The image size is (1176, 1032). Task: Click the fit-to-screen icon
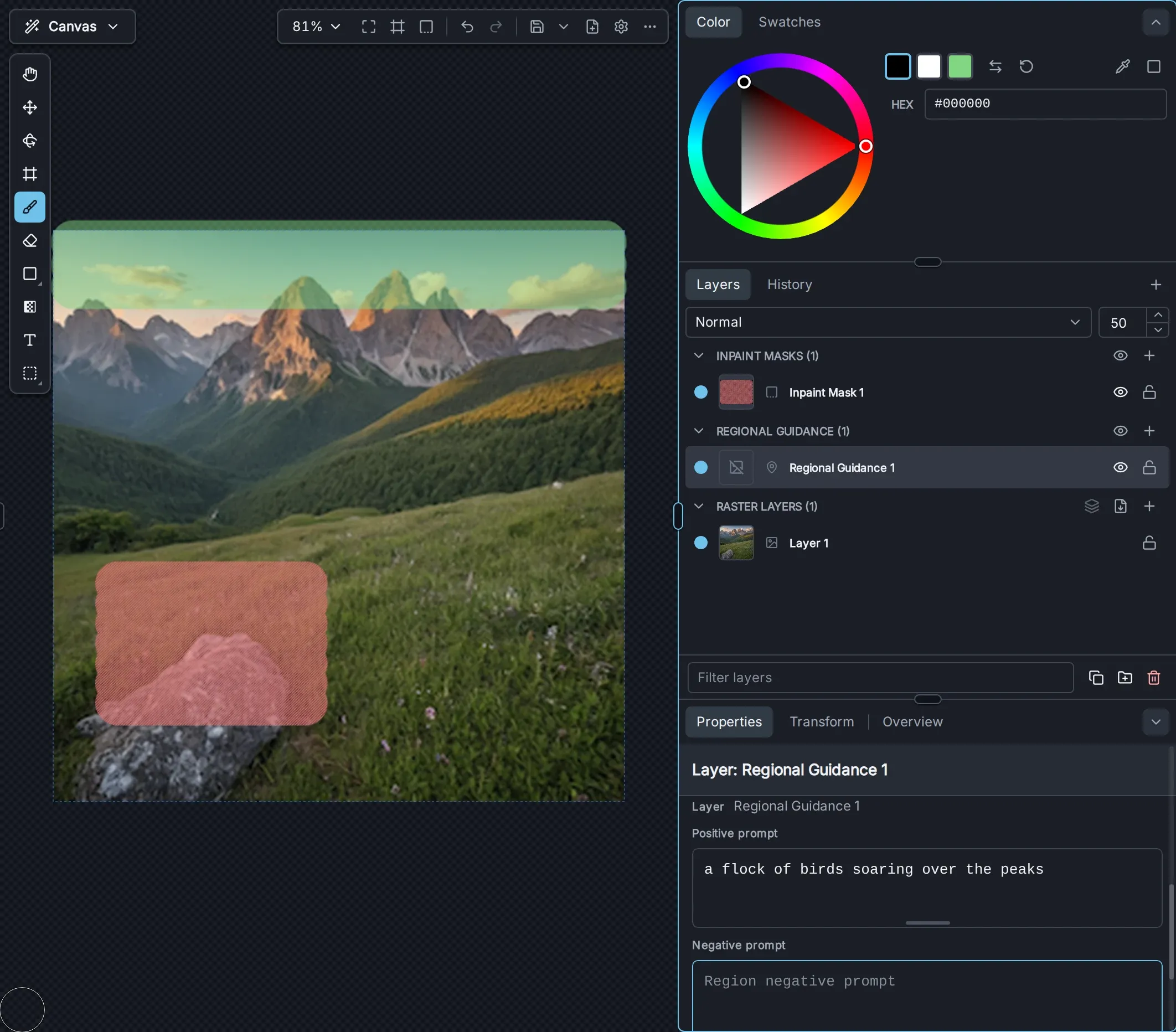(x=369, y=27)
